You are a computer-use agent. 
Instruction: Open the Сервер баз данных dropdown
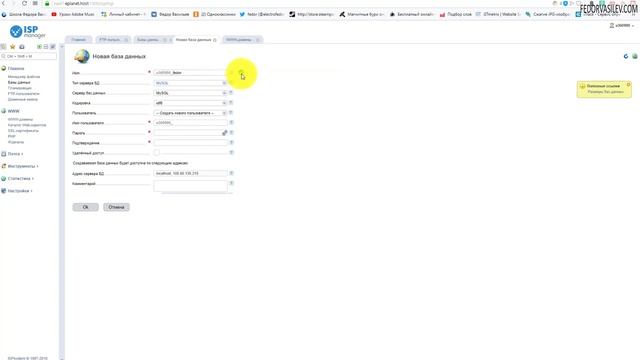190,93
